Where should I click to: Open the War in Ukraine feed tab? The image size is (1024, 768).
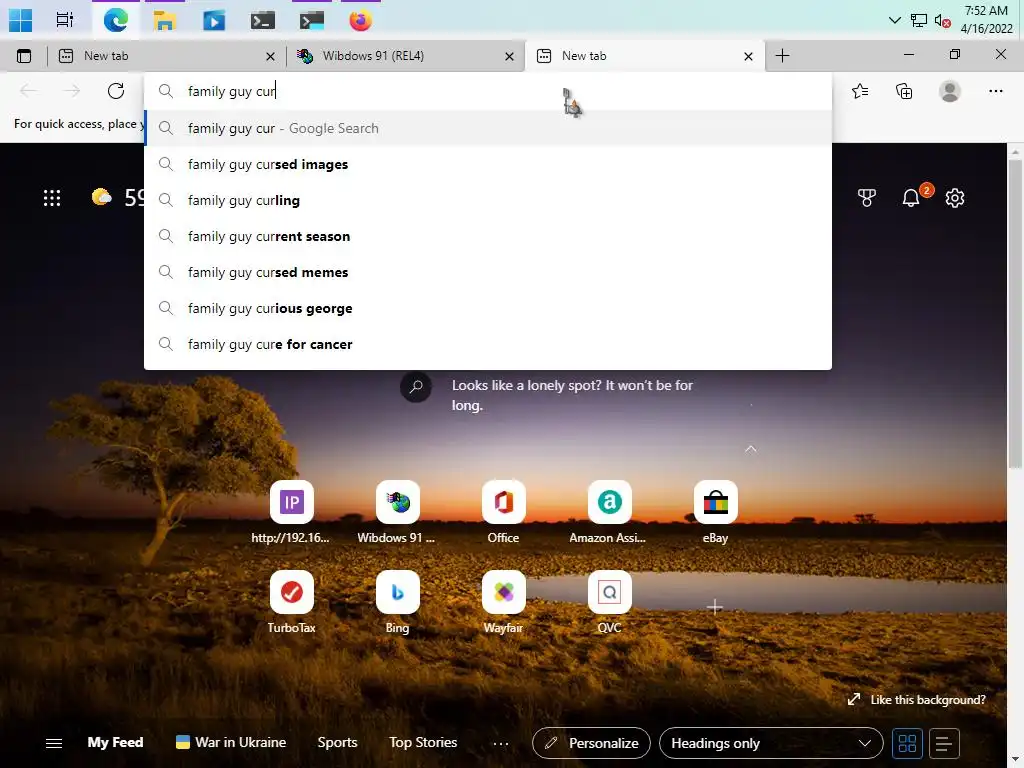231,743
